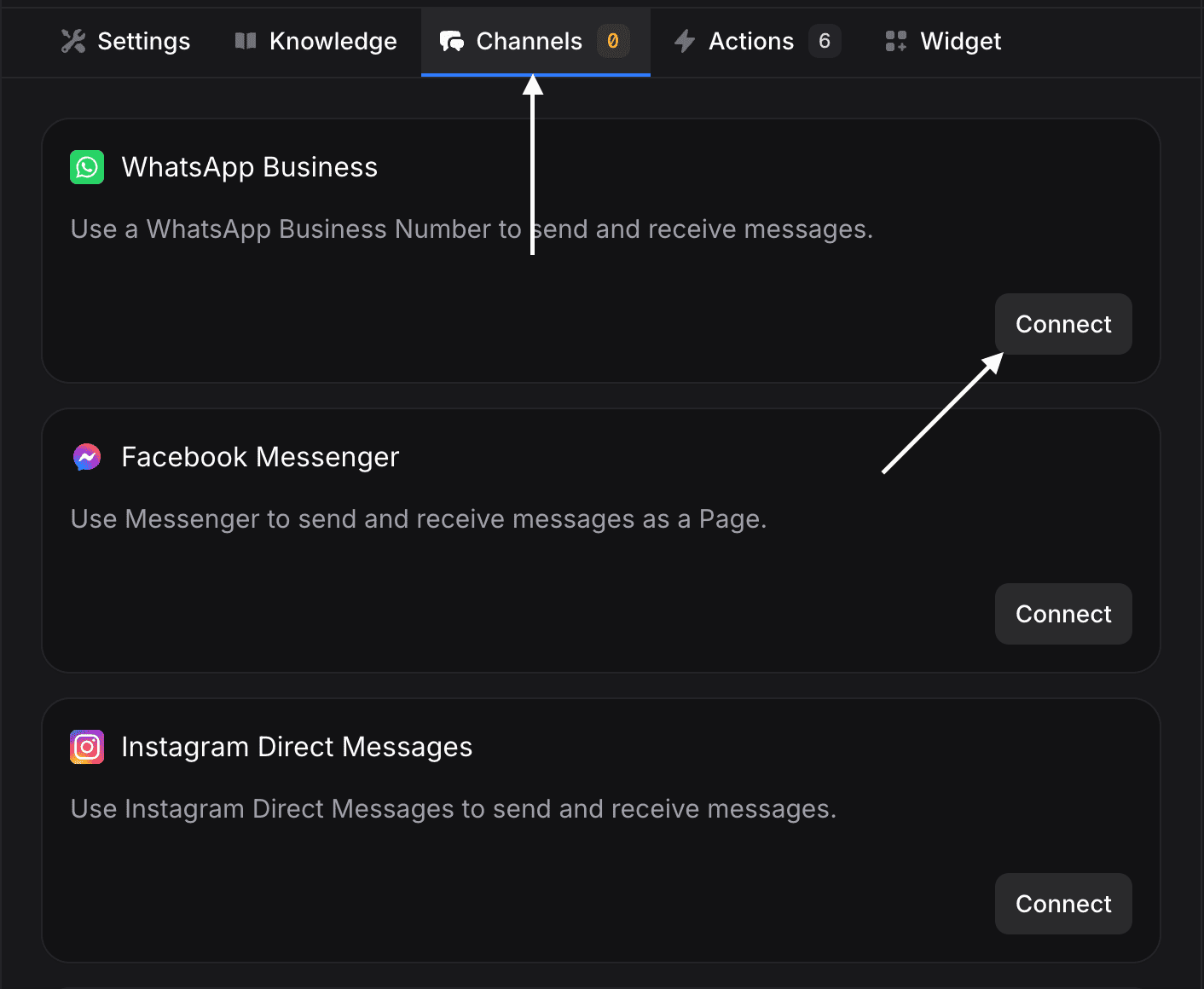Click the Facebook Messenger heading
1204x989 pixels.
pos(260,458)
